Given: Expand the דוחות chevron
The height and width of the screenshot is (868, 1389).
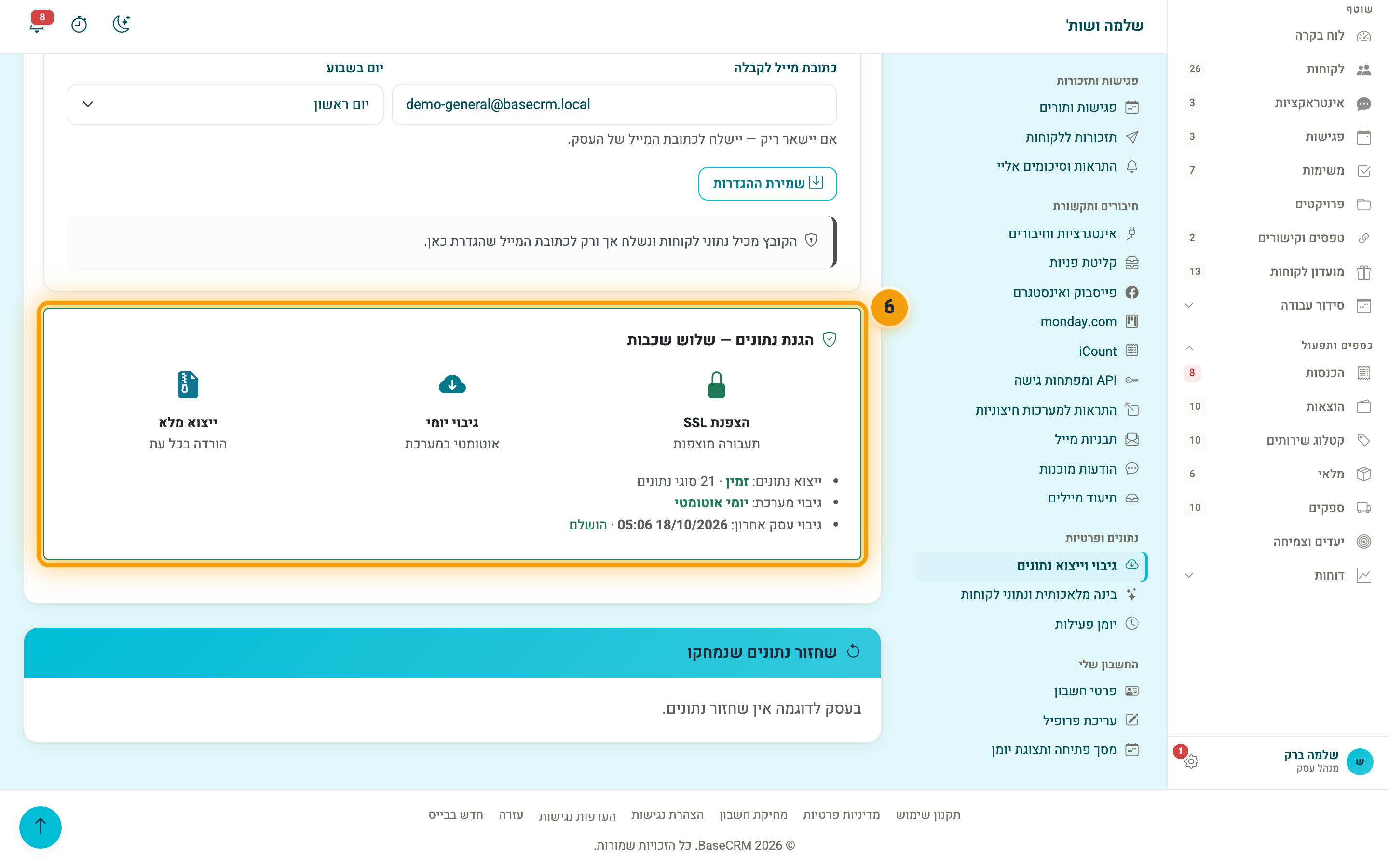Looking at the screenshot, I should (x=1189, y=575).
